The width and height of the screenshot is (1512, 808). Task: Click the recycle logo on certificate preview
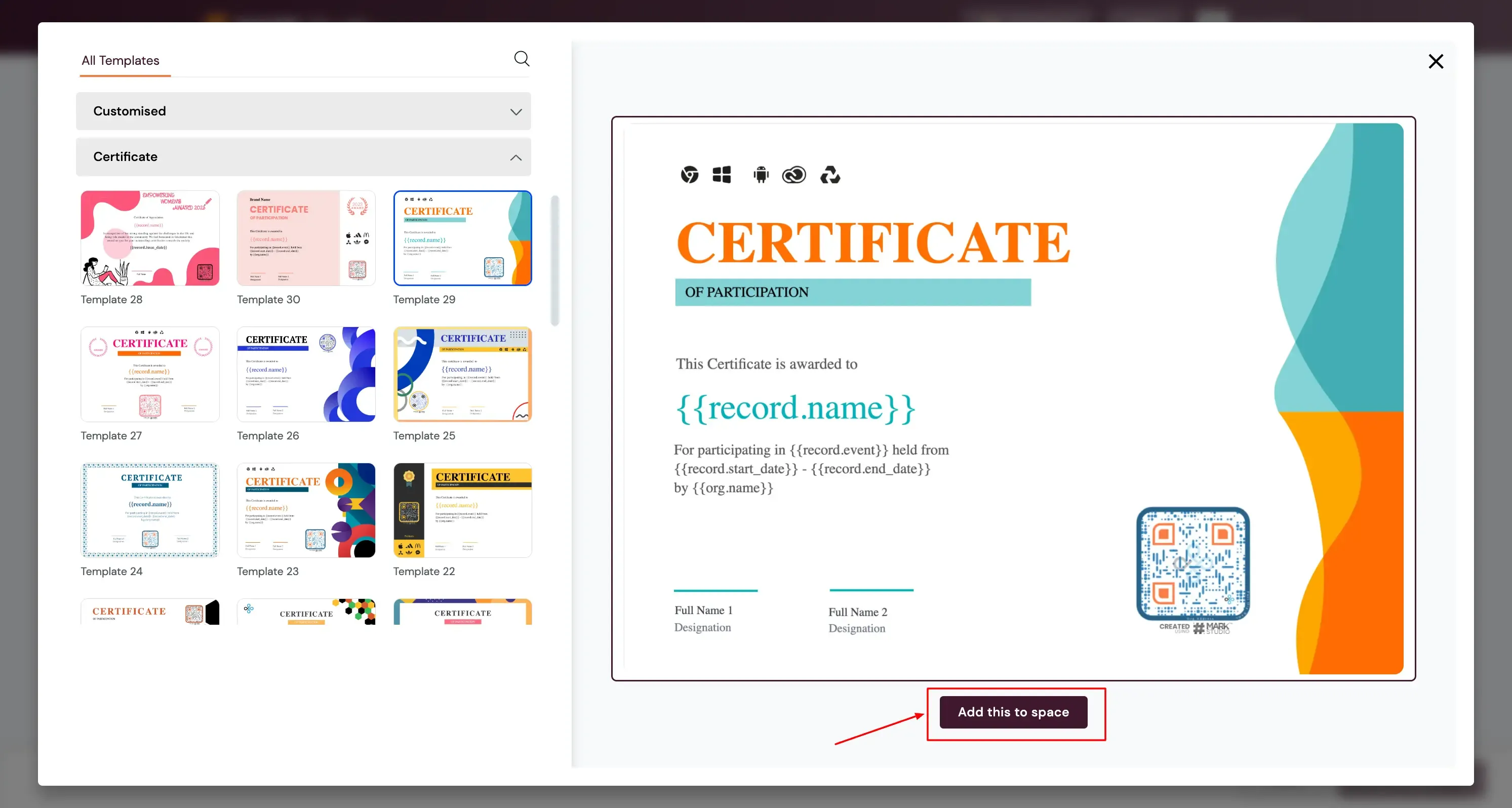pyautogui.click(x=830, y=174)
